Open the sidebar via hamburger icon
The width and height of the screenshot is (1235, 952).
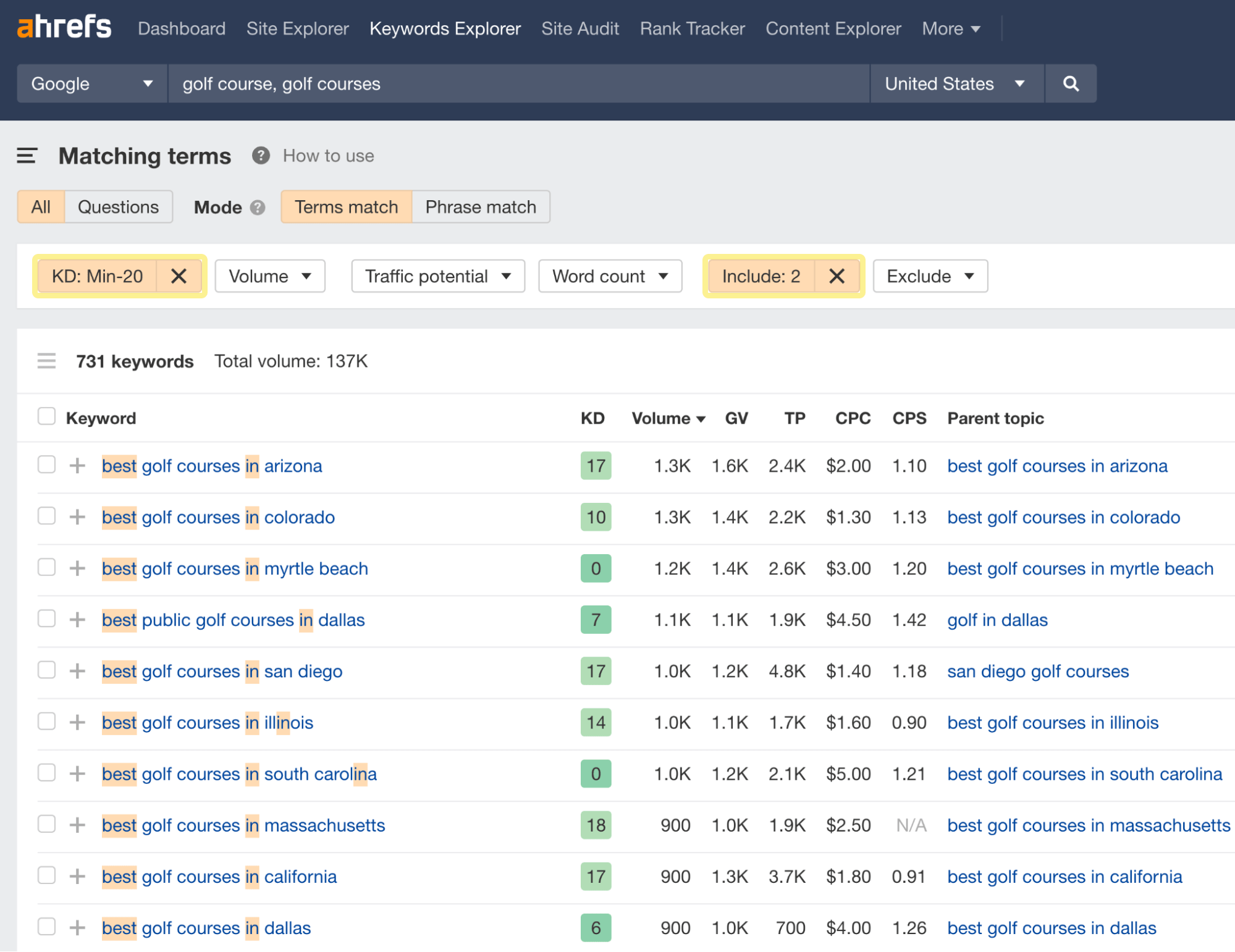[x=27, y=156]
